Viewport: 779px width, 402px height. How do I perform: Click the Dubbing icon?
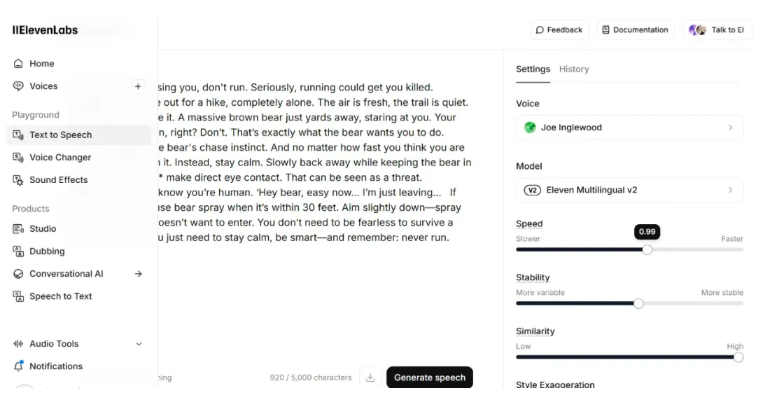18,251
